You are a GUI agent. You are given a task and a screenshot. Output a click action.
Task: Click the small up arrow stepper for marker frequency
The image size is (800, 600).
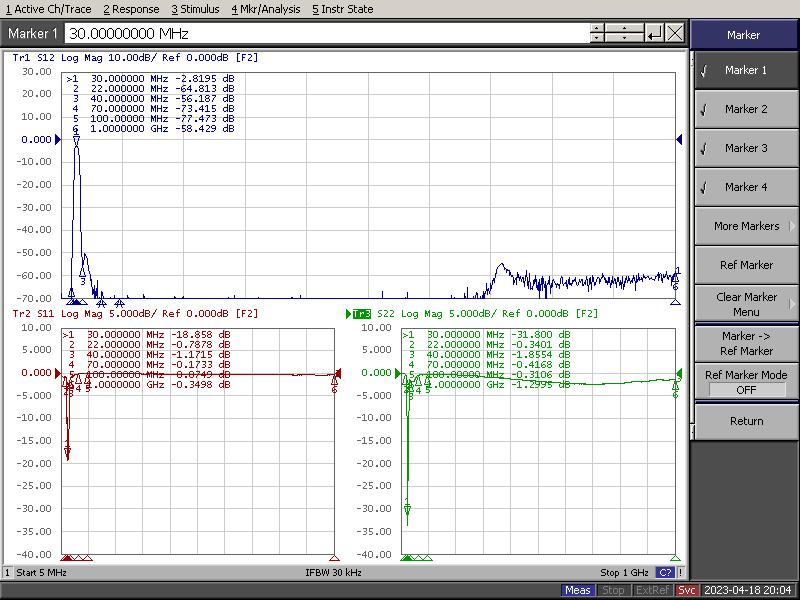(x=598, y=28)
